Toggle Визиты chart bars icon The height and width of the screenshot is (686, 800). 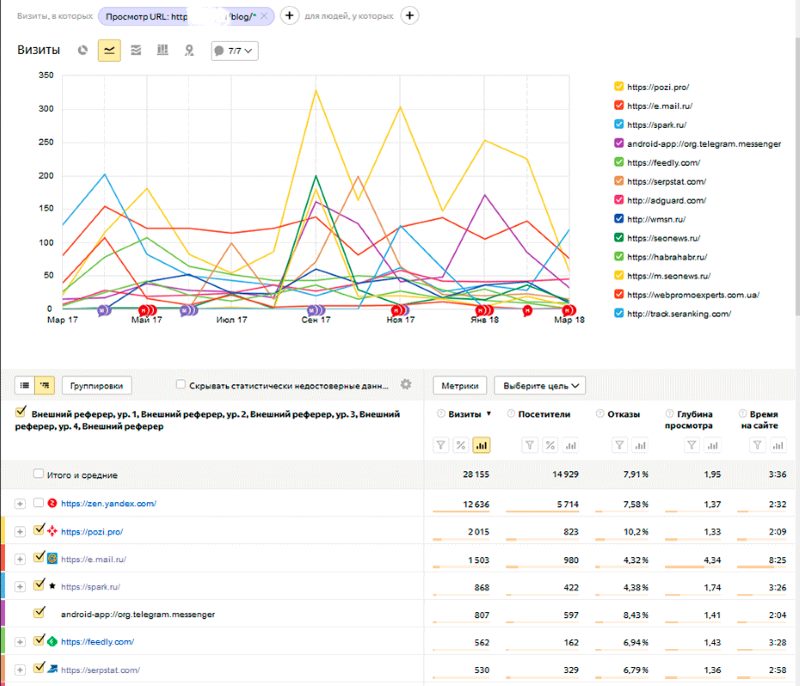(x=481, y=445)
